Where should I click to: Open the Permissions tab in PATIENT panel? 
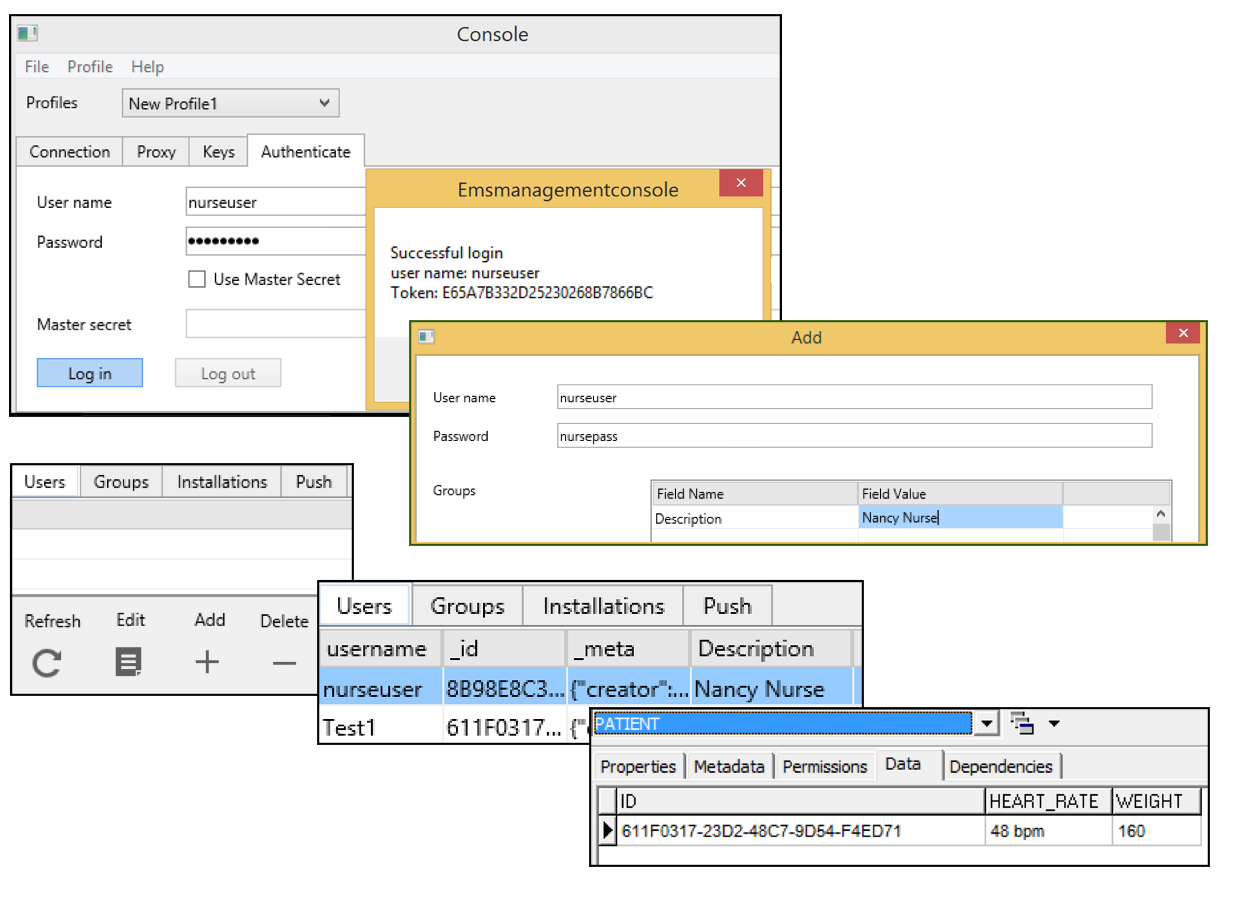pos(825,767)
